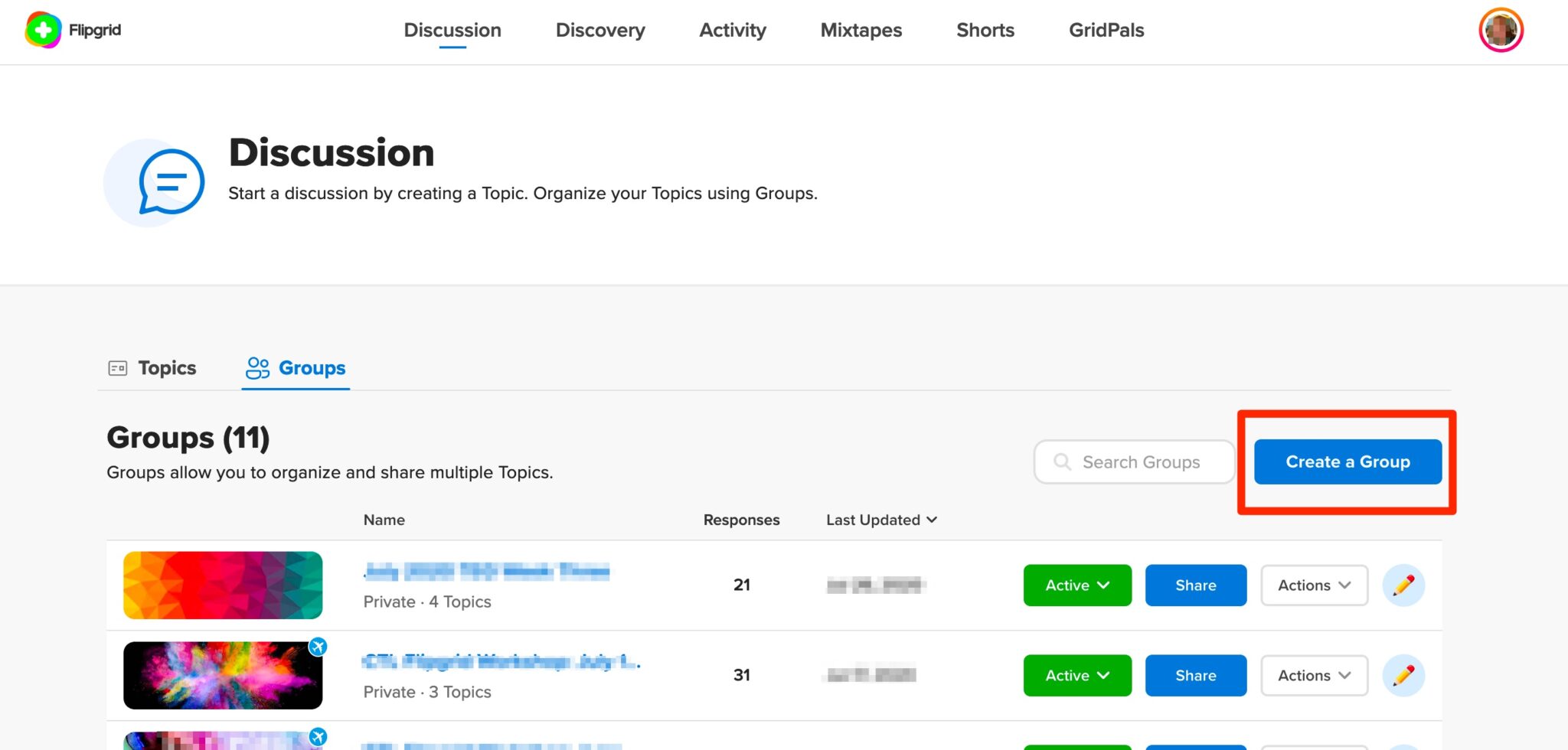Switch to the Topics tab

coord(152,368)
